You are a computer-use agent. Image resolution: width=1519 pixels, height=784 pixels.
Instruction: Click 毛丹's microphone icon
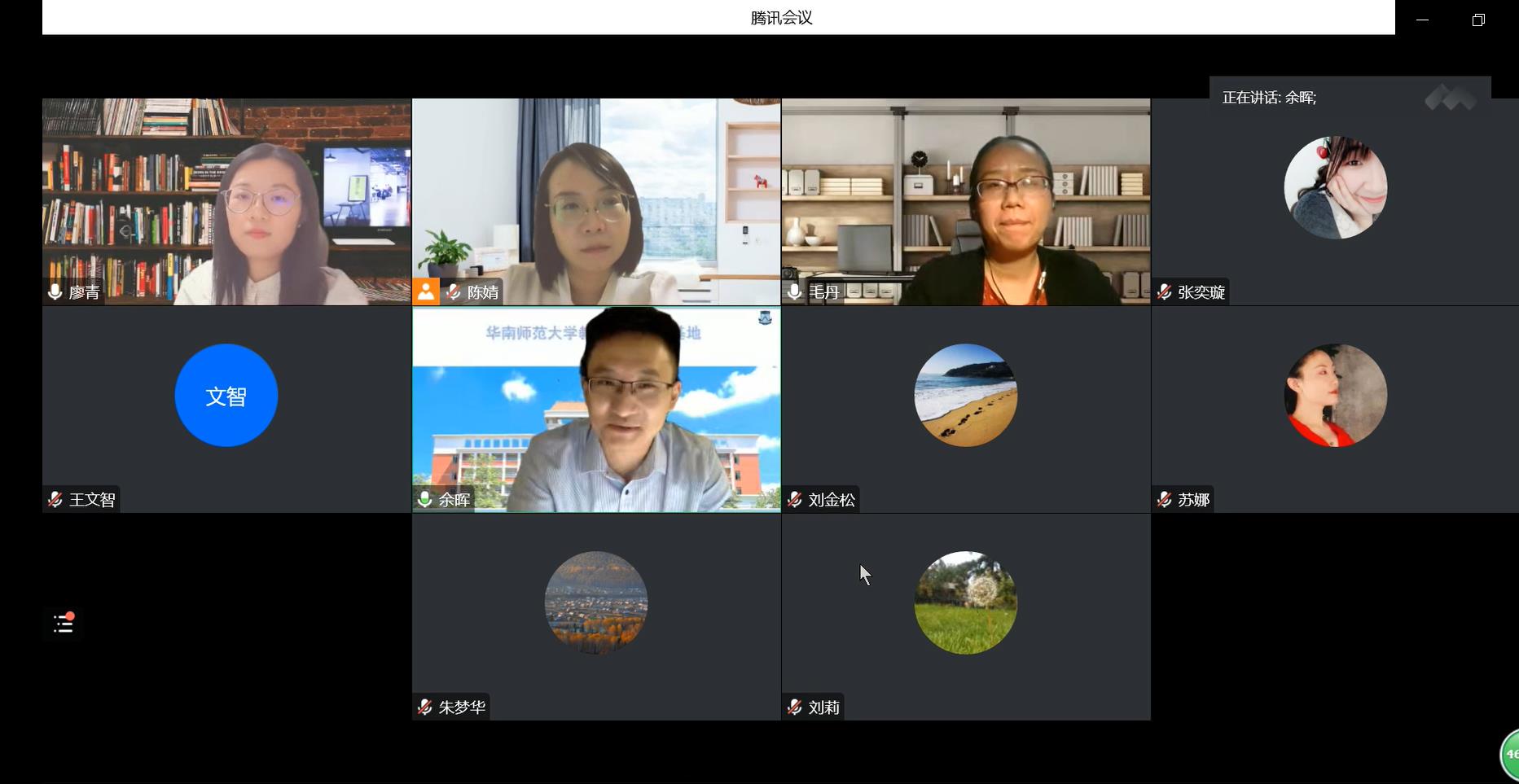pos(795,292)
